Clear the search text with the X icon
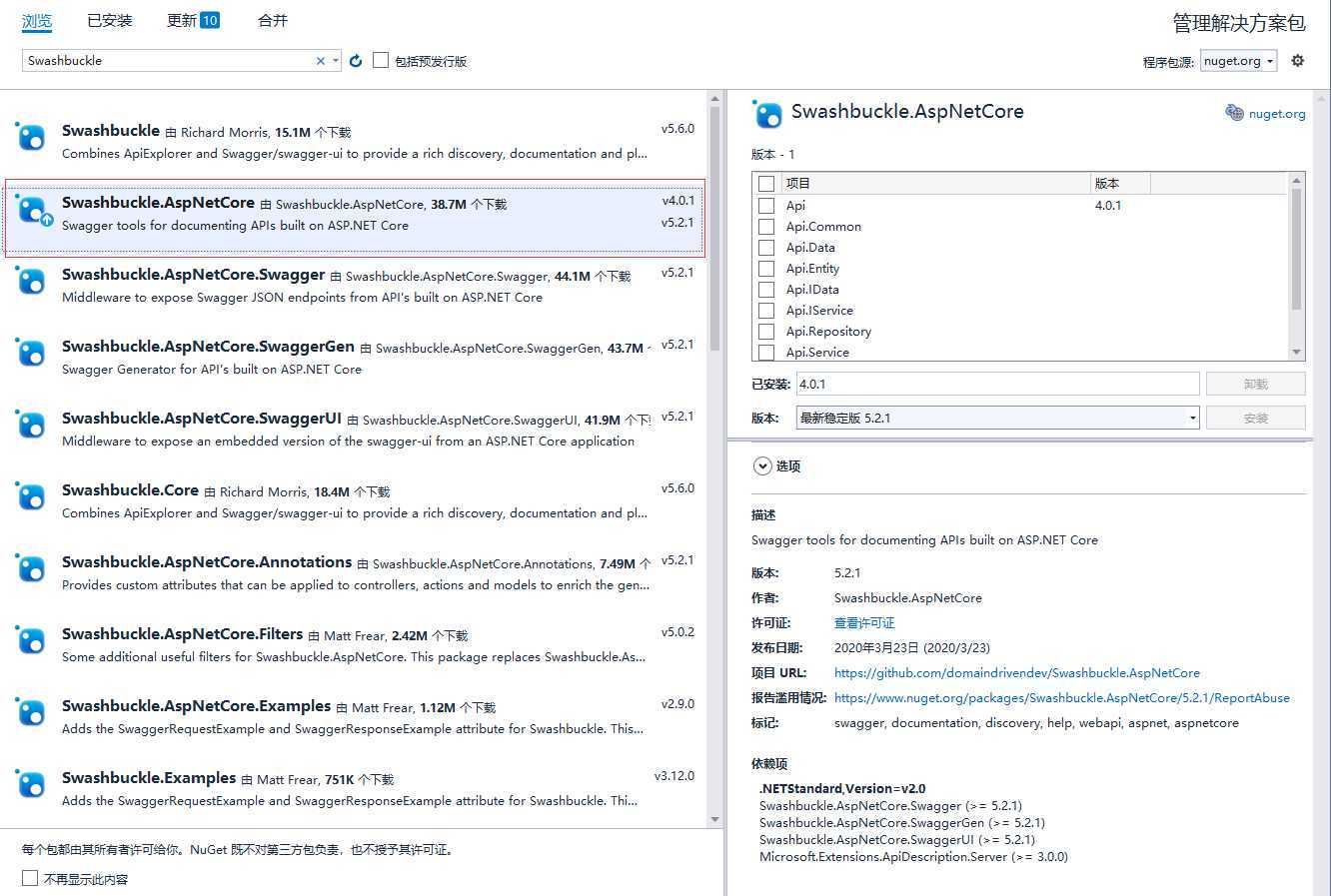 click(320, 61)
